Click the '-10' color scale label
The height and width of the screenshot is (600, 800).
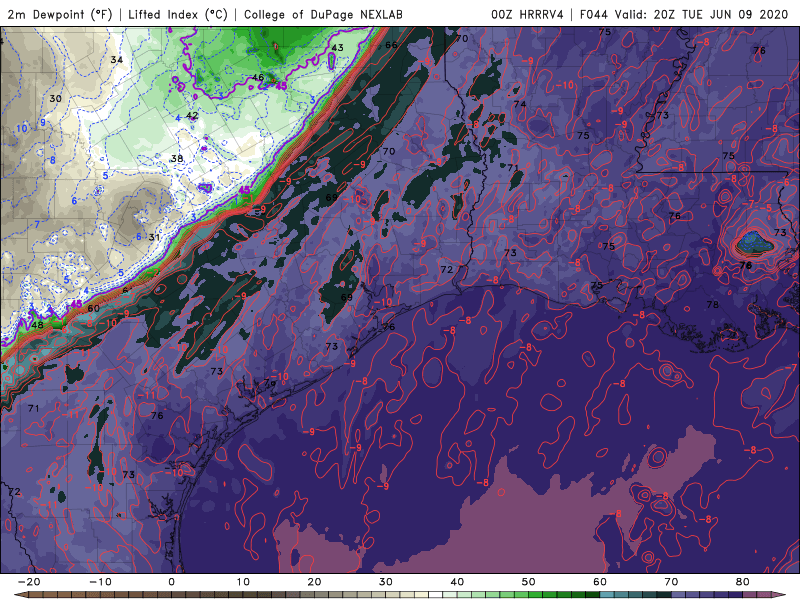coord(100,582)
